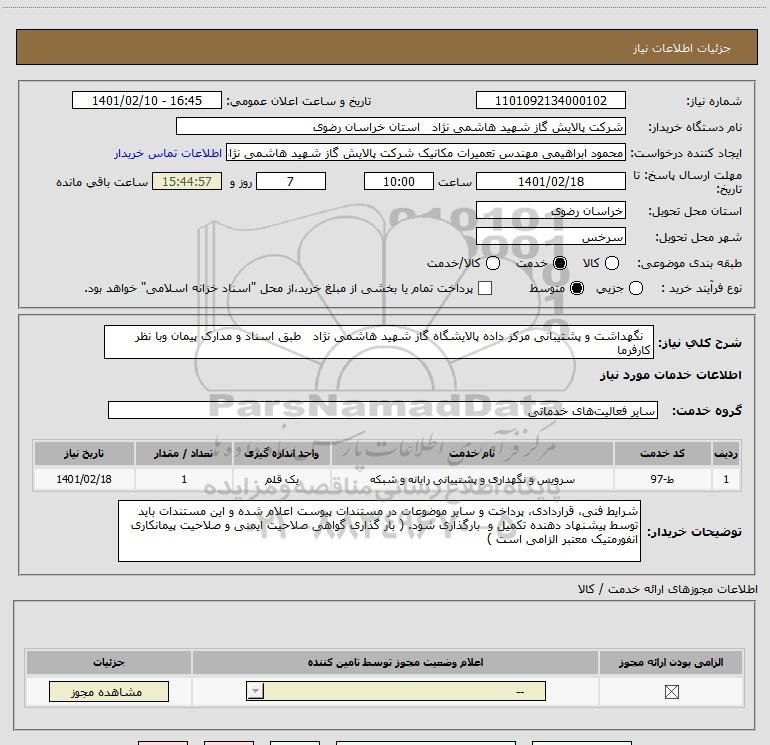Click the service group field سایر فعالیت‌های خدماتی
770x745 pixels.
(383, 411)
